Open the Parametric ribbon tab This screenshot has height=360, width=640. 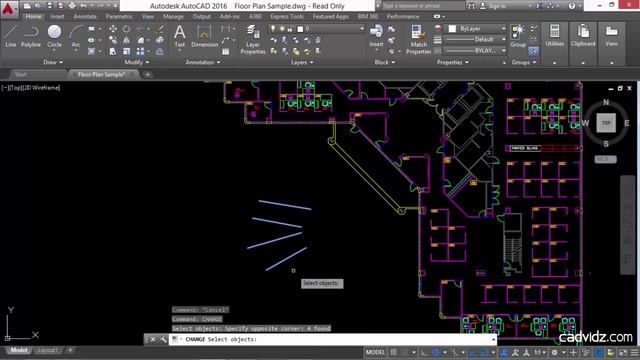click(119, 17)
